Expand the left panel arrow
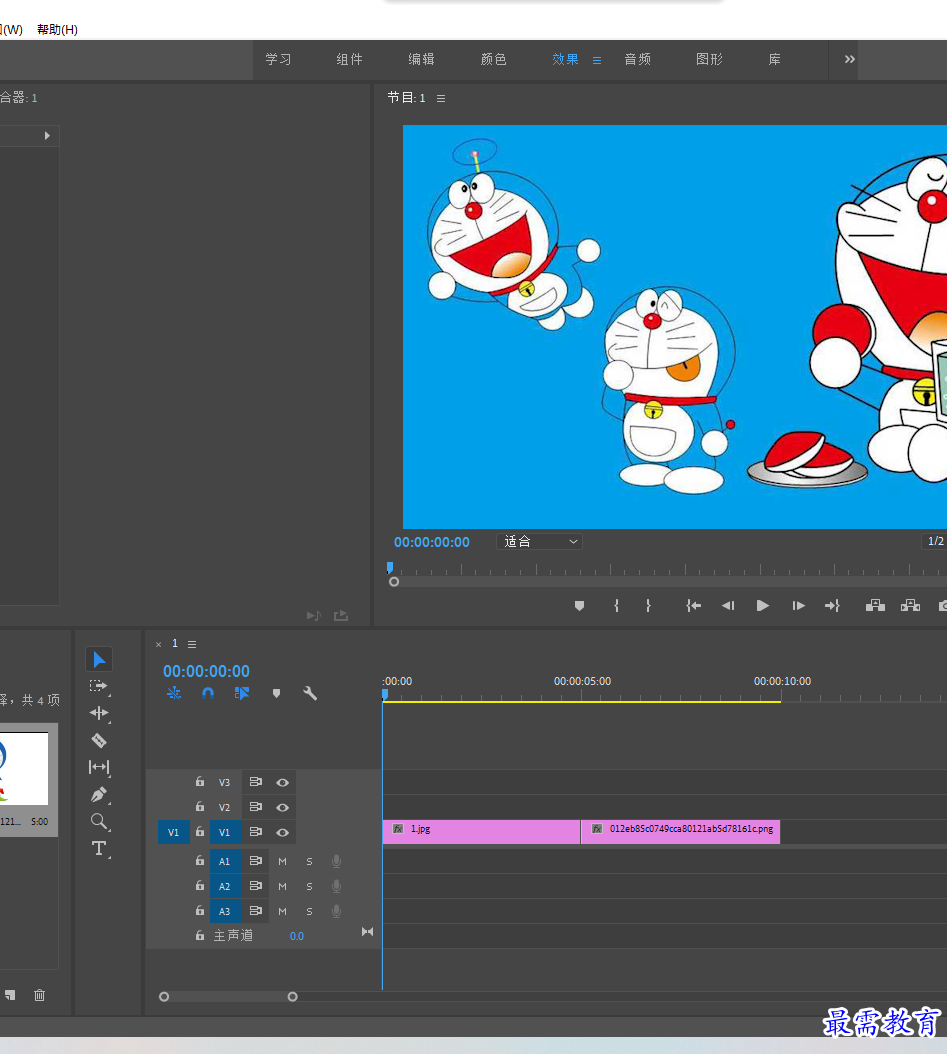 pyautogui.click(x=47, y=136)
